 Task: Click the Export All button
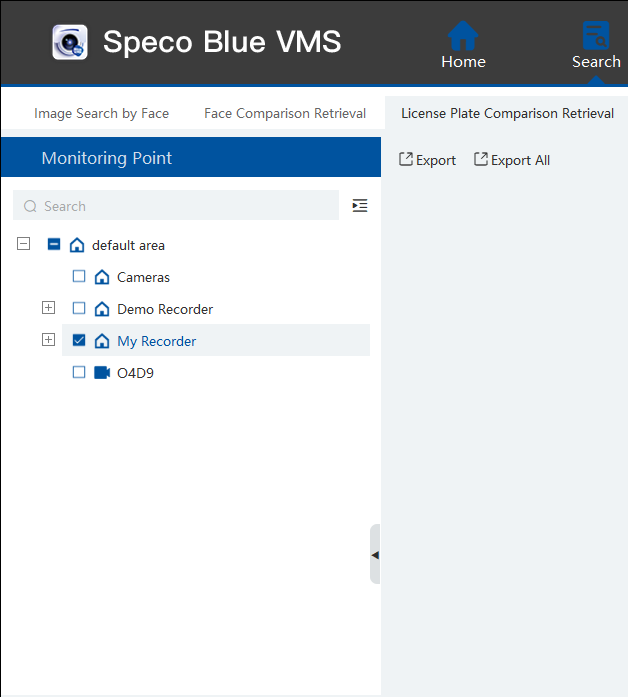point(512,160)
